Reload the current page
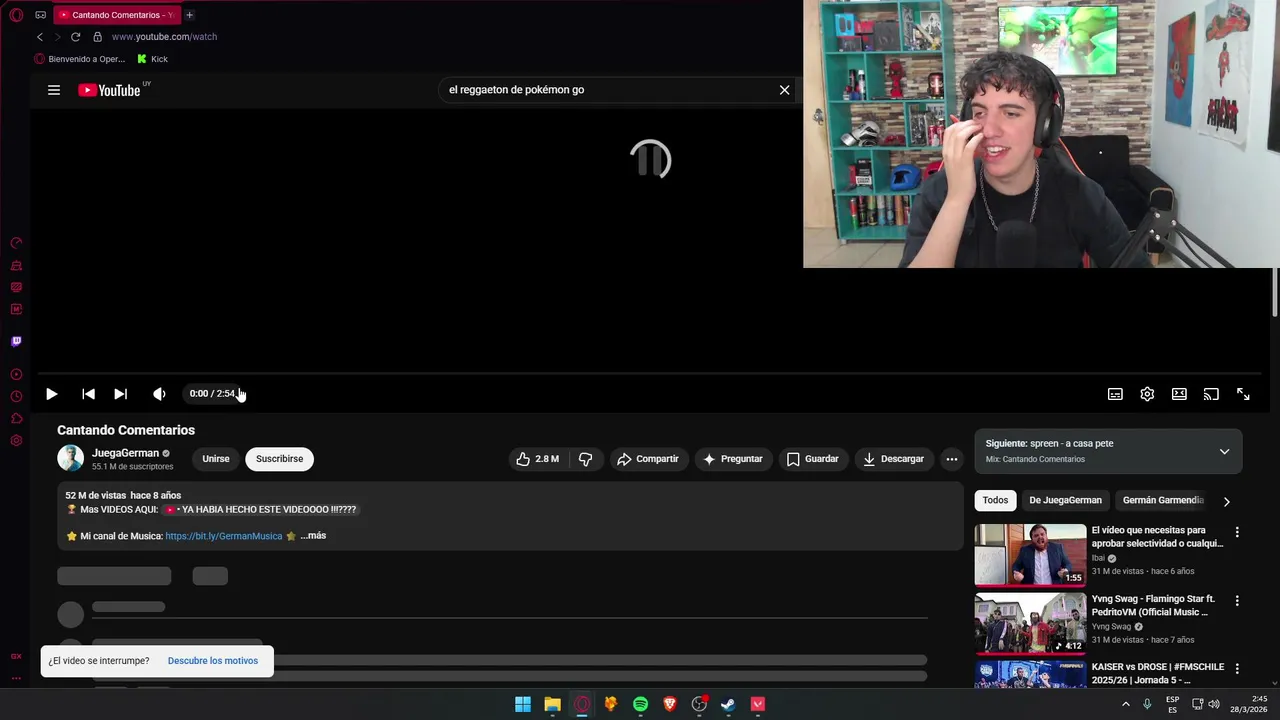Image resolution: width=1280 pixels, height=720 pixels. 75,37
